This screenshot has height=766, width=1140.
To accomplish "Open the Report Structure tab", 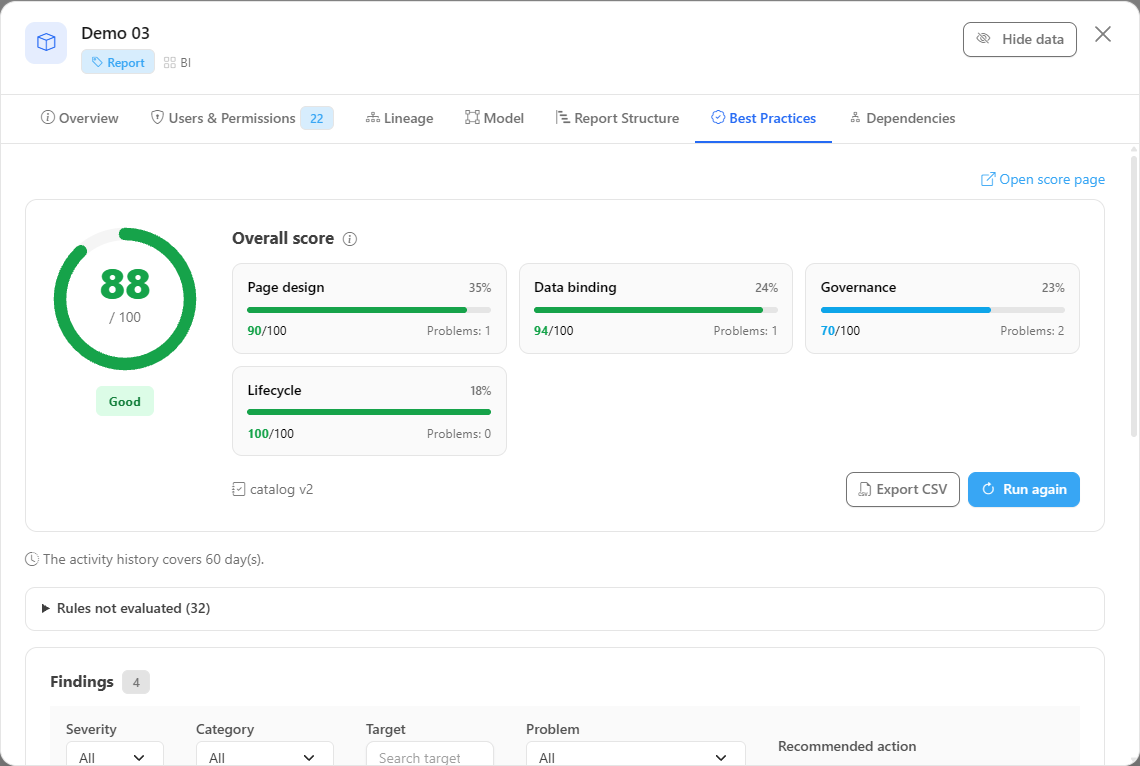I will pyautogui.click(x=617, y=118).
